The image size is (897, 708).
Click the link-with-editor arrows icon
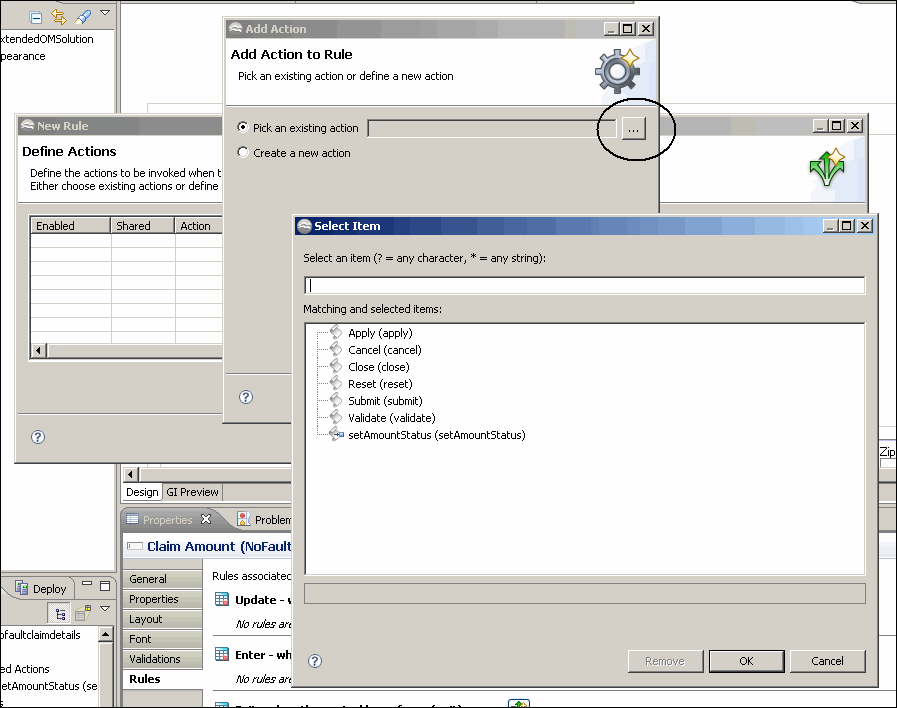tap(58, 17)
